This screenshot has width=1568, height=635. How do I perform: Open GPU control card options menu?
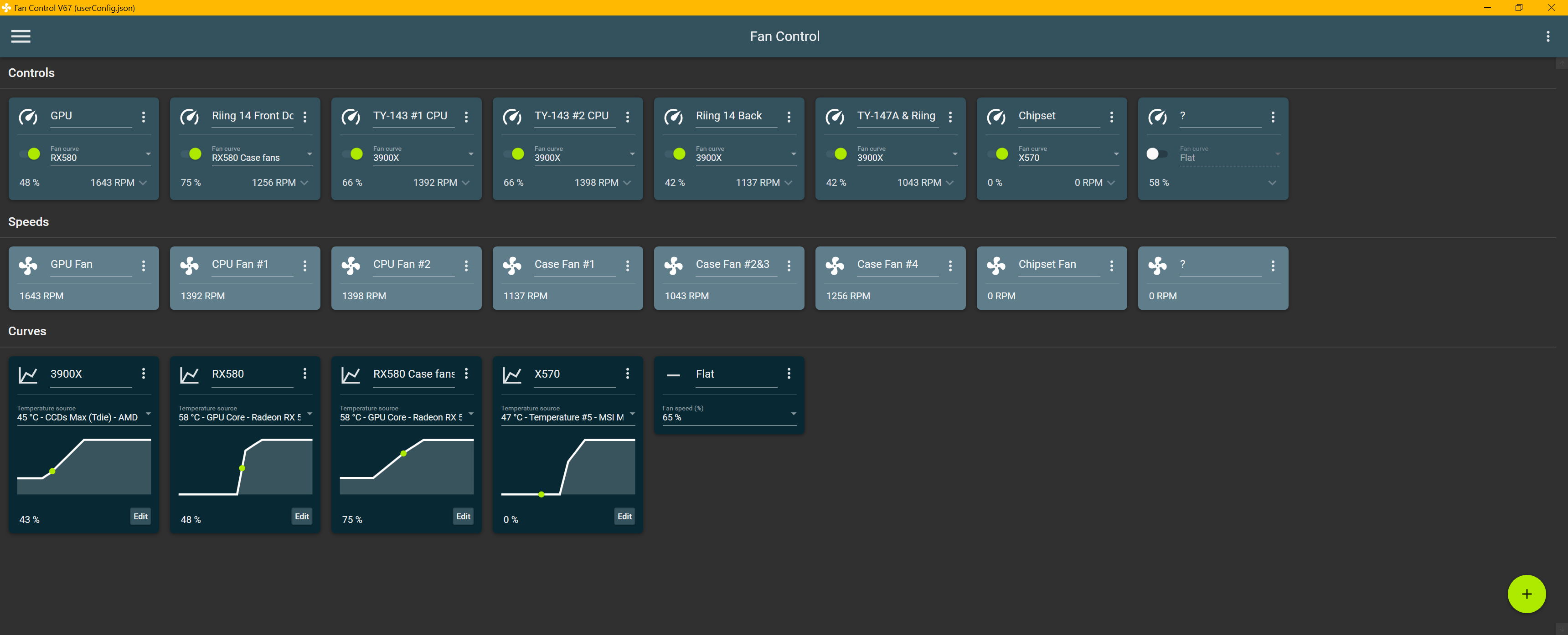[144, 117]
